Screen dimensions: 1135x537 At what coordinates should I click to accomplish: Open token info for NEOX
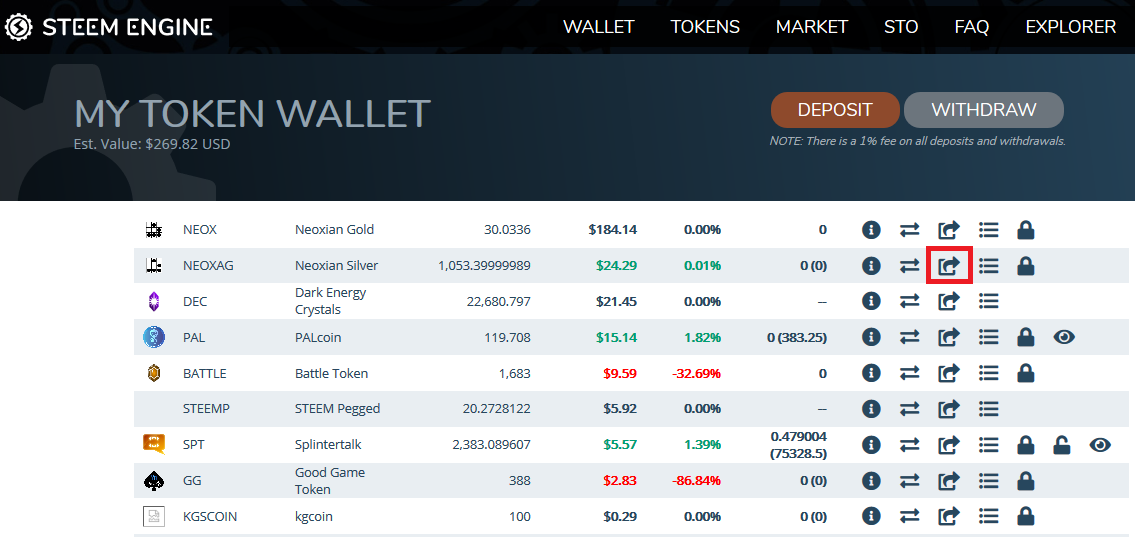coord(871,230)
